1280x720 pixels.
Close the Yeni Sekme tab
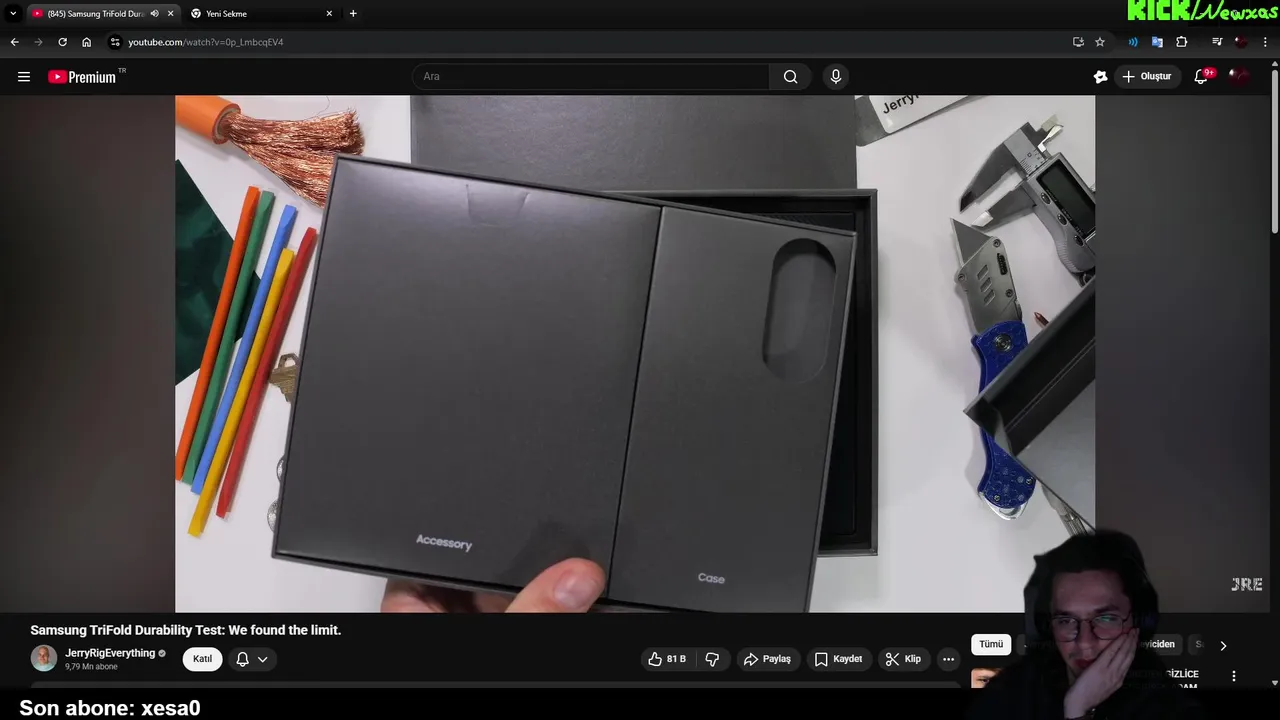329,14
